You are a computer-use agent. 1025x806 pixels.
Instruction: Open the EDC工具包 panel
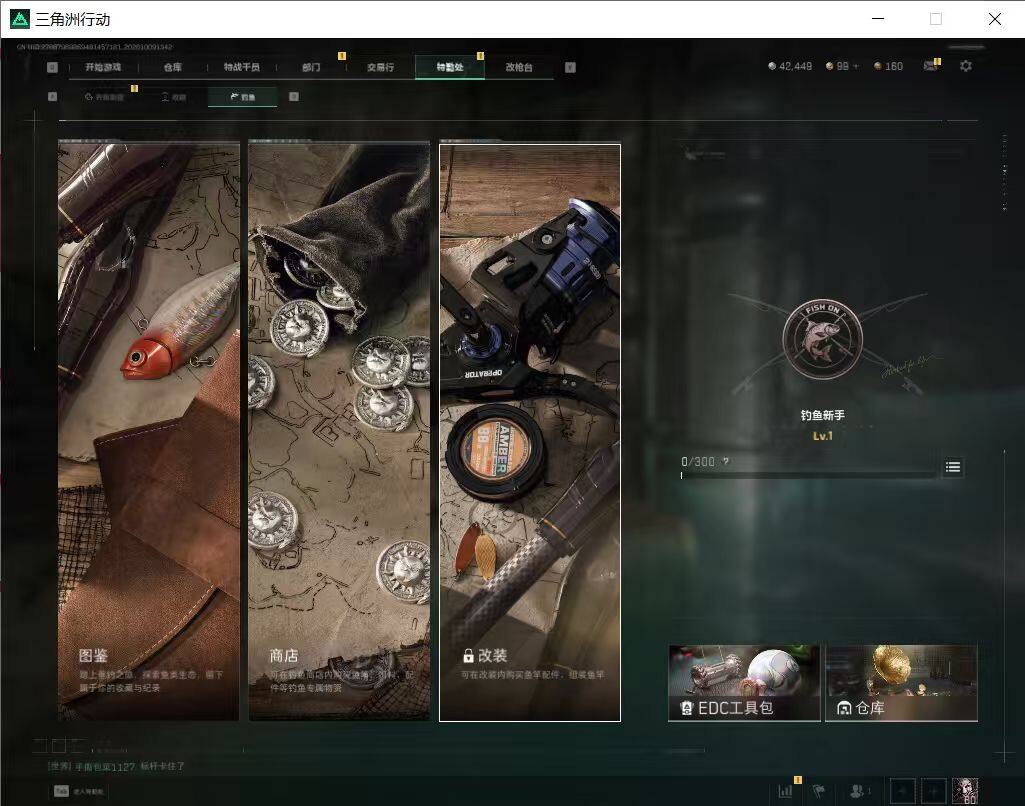point(744,683)
